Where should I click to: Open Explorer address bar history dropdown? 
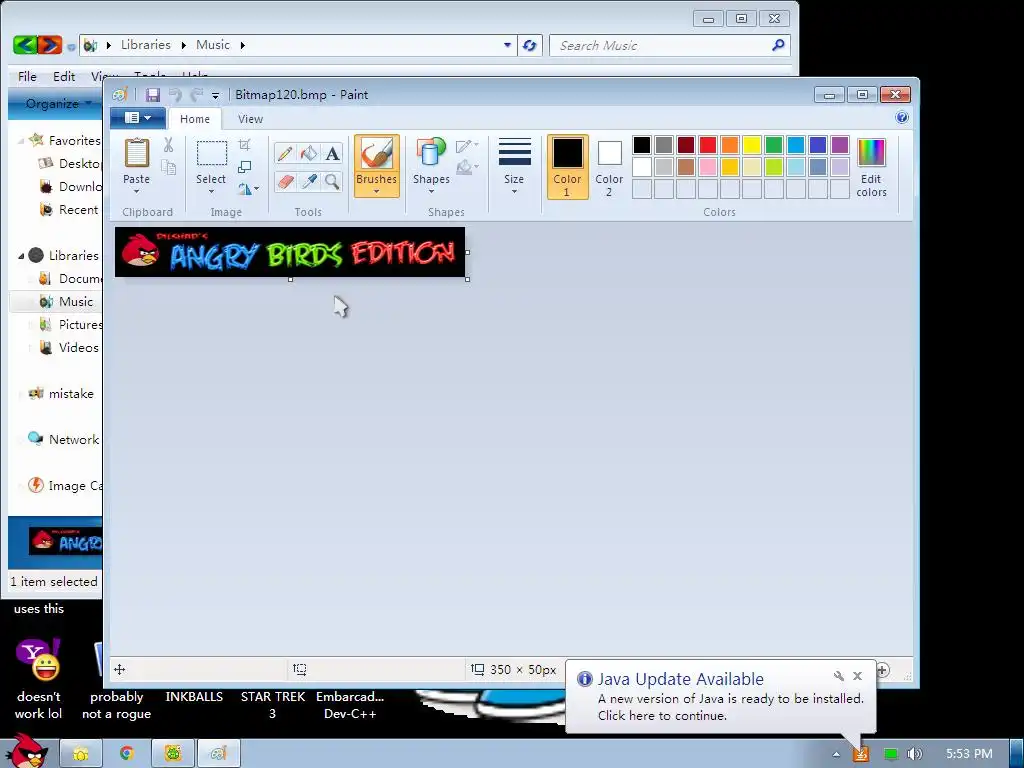[x=507, y=45]
